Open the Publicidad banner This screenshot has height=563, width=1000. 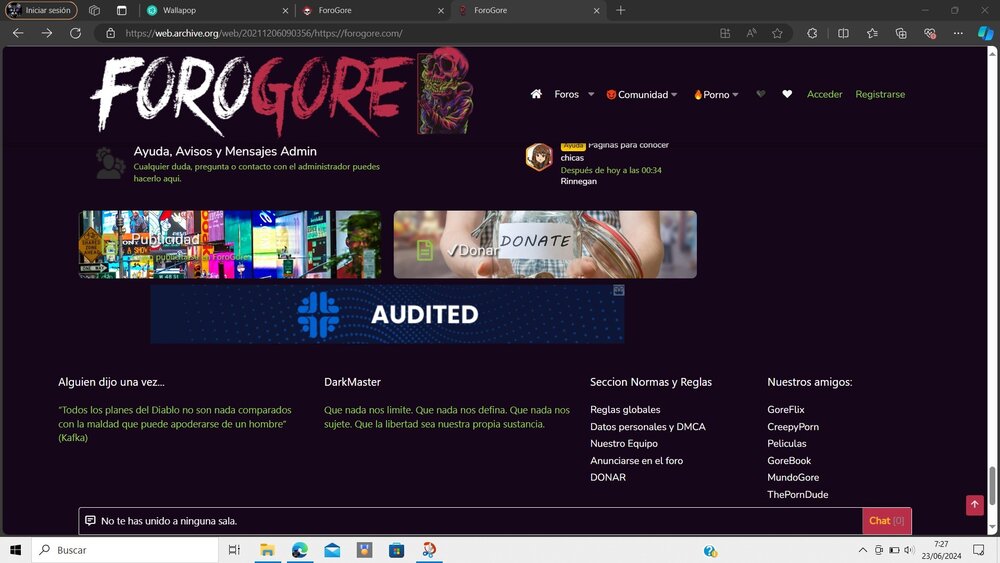tap(230, 244)
